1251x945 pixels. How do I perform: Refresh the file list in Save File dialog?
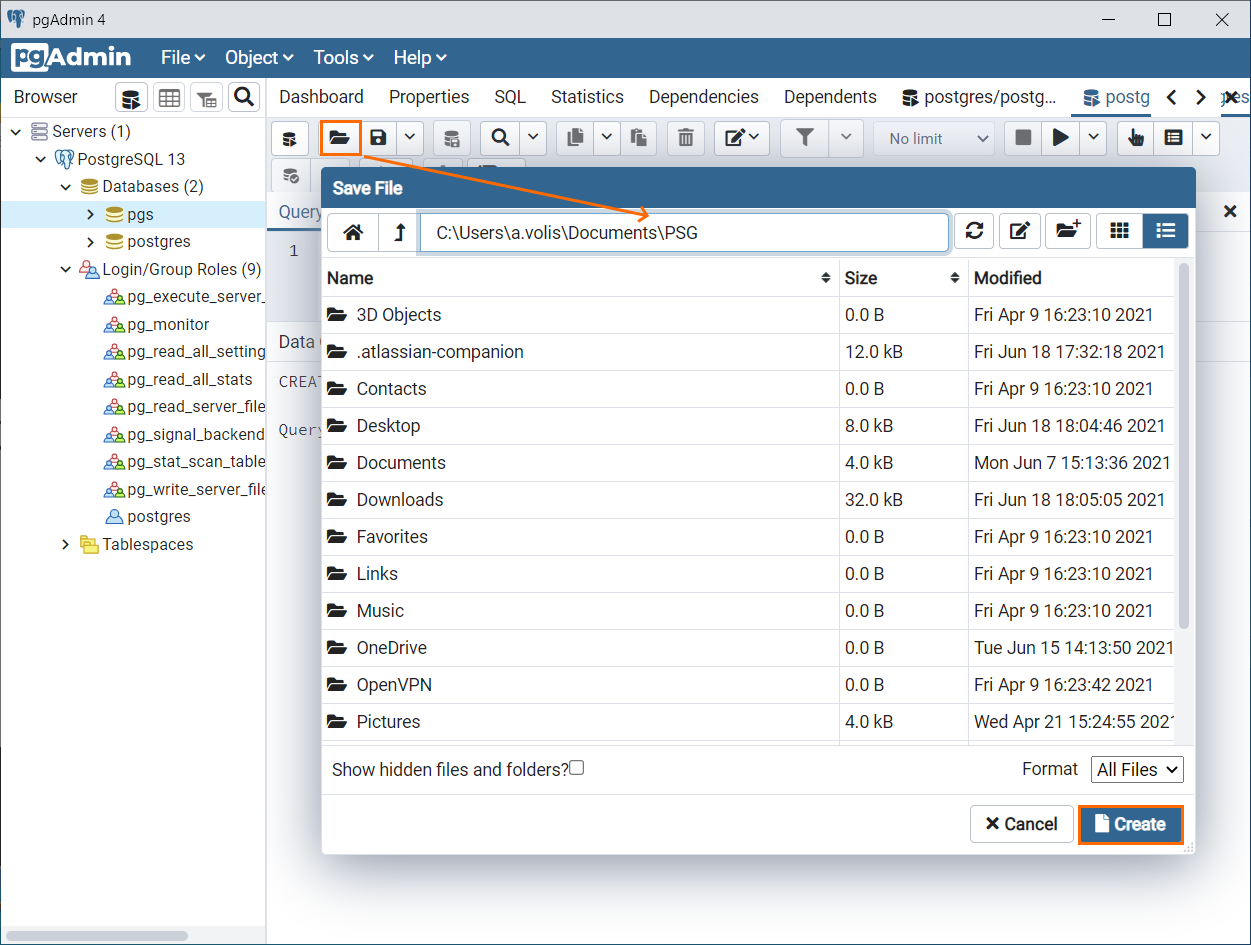[x=974, y=232]
